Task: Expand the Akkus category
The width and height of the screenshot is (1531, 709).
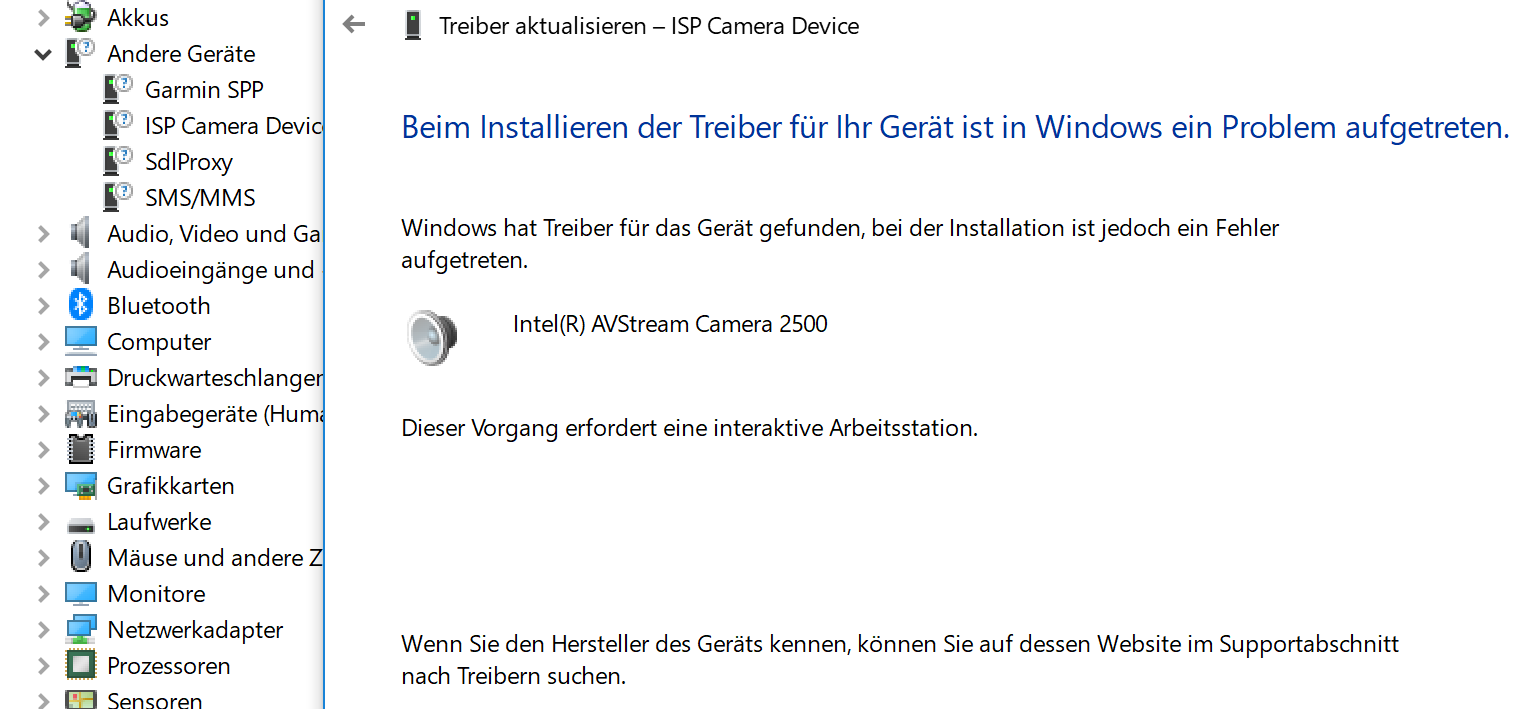Action: point(43,18)
